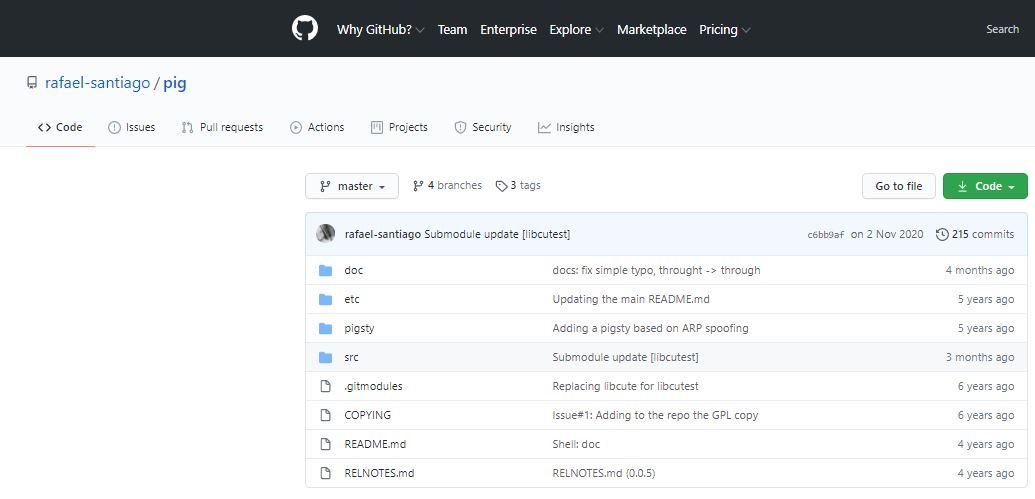Click the 'on 2 Nov 2020' date
Viewport: 1035px width, 499px height.
886,234
